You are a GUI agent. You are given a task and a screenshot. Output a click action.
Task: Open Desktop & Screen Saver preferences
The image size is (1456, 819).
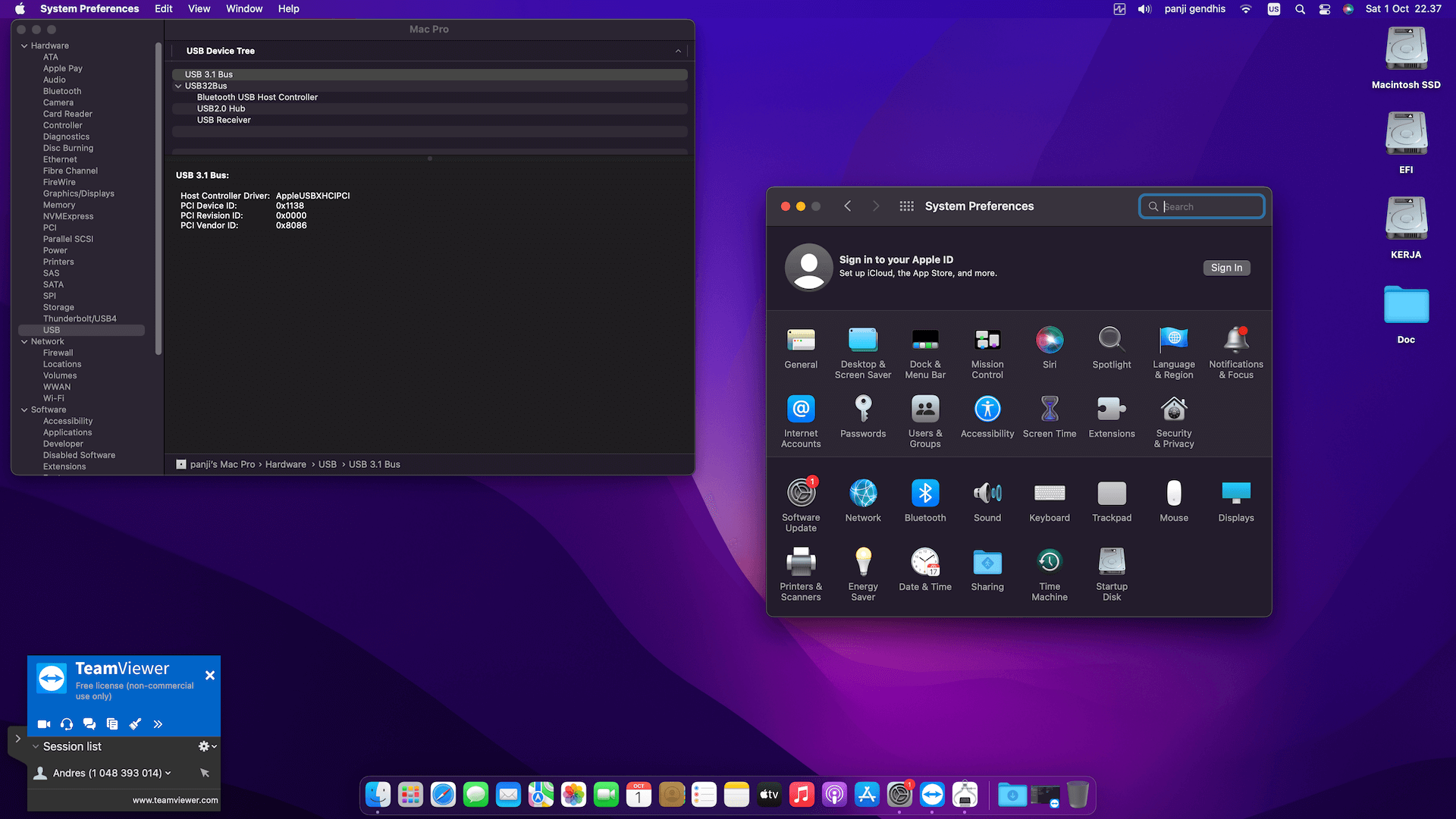point(863,353)
